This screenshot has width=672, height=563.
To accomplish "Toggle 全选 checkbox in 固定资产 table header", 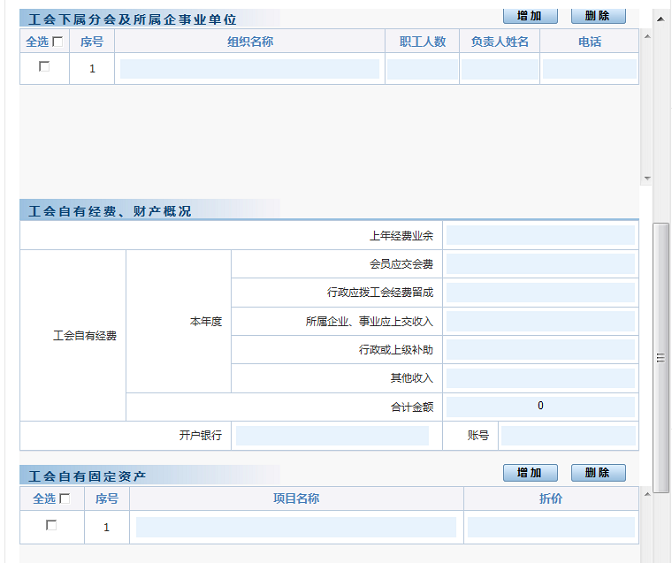I will (x=65, y=498).
